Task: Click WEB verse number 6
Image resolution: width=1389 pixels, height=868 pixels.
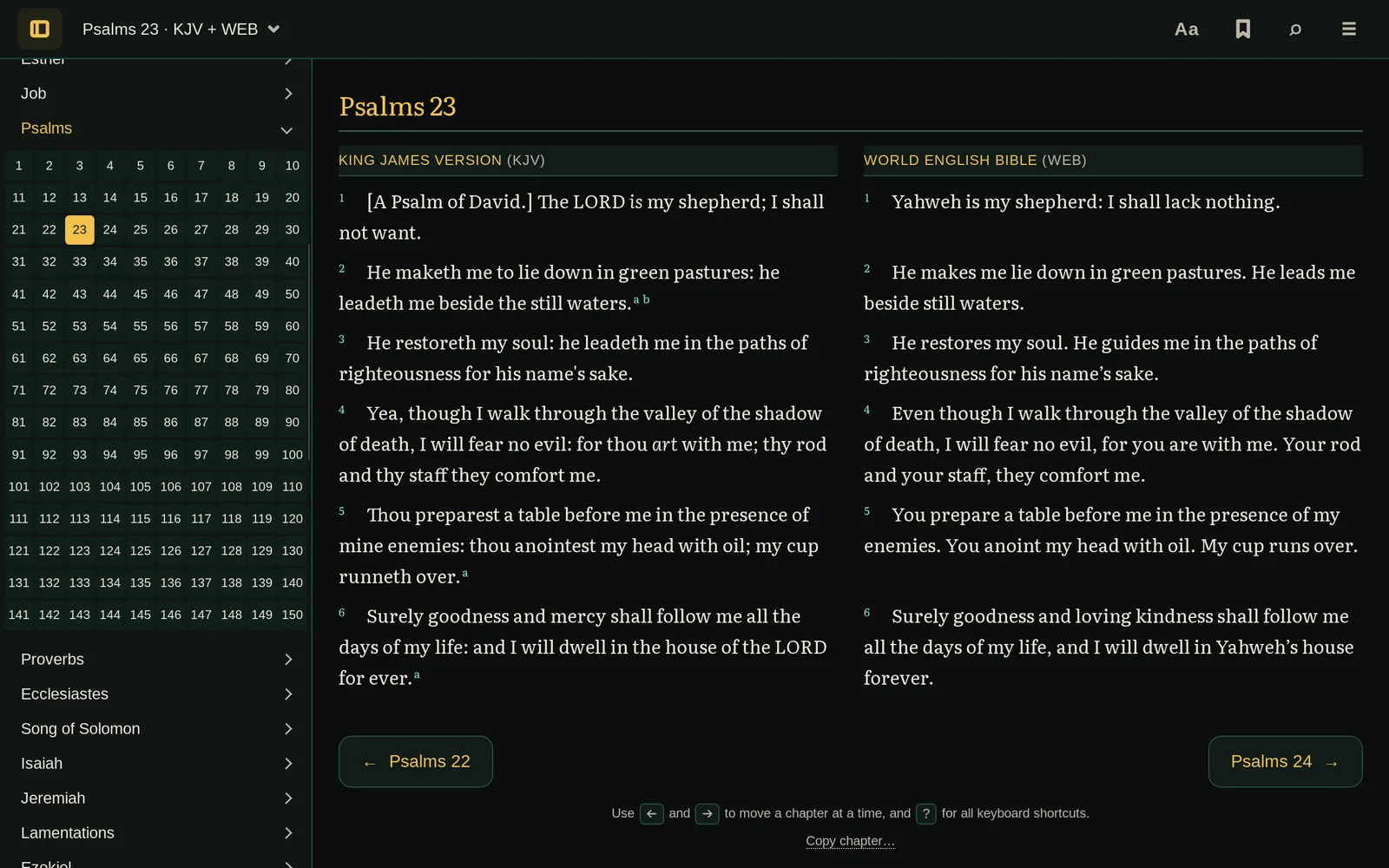Action: coord(866,613)
